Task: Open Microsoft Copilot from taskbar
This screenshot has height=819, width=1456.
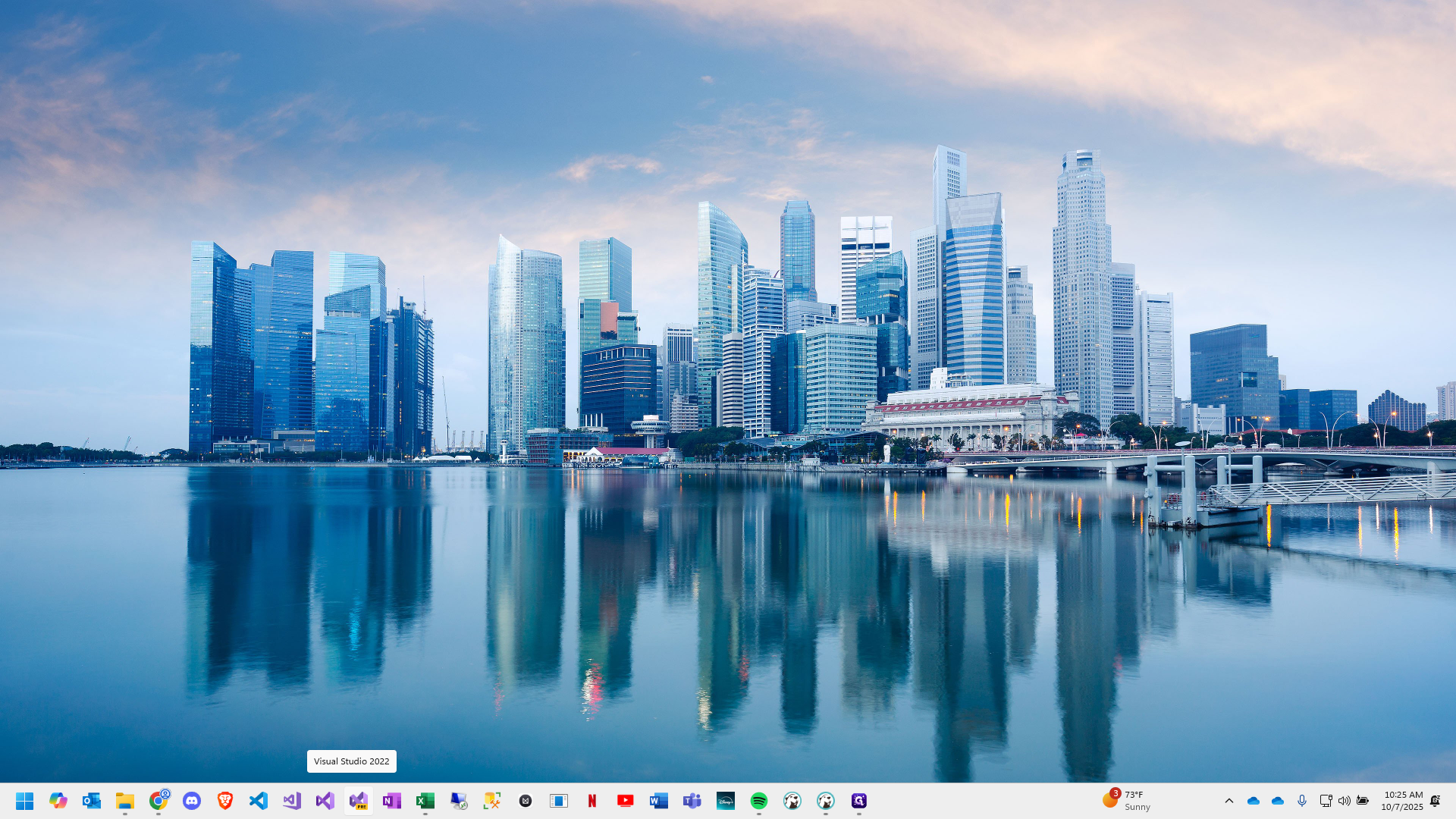Action: (58, 801)
